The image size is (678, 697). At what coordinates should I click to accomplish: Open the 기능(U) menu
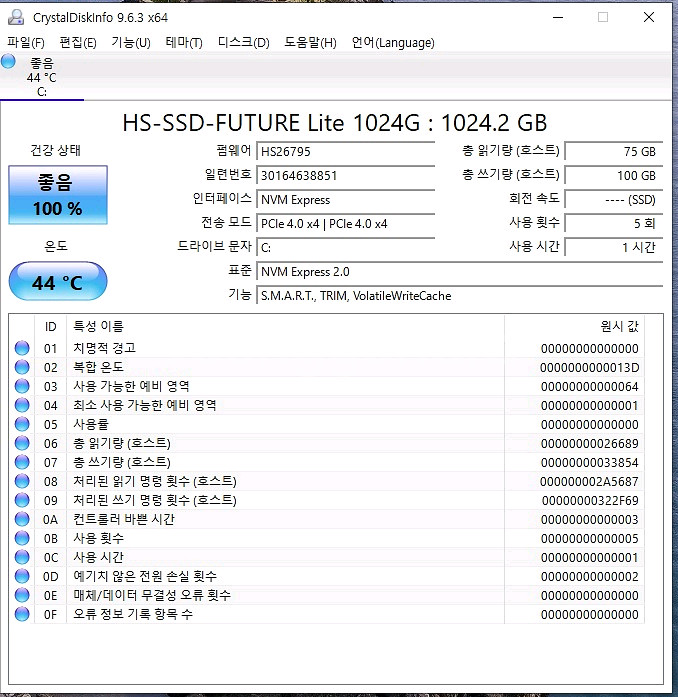(131, 43)
